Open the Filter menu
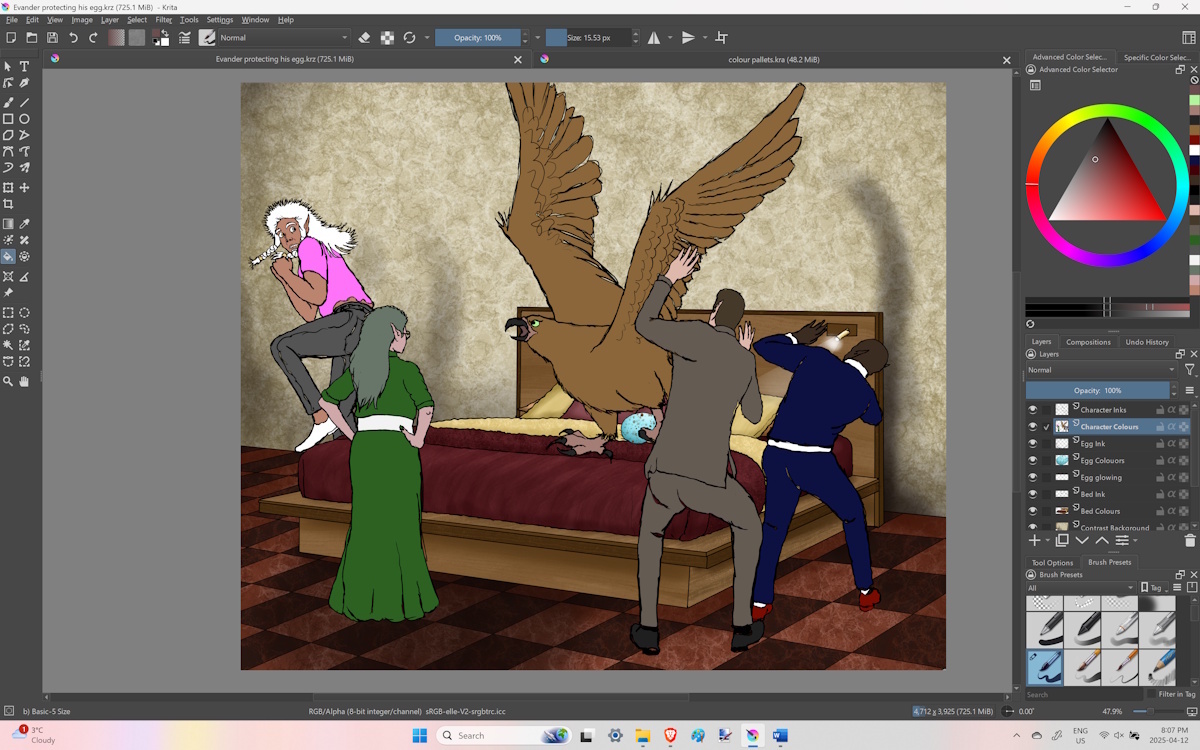 pyautogui.click(x=163, y=20)
